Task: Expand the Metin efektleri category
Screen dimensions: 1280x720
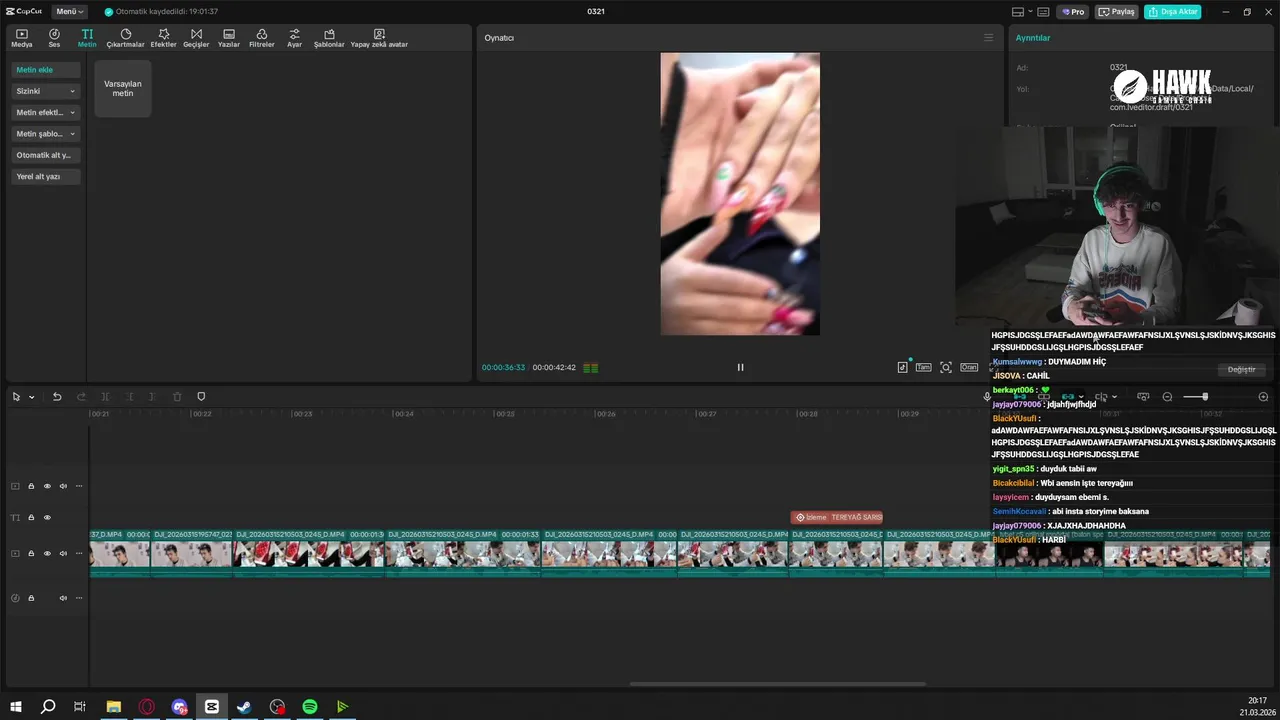Action: click(45, 112)
